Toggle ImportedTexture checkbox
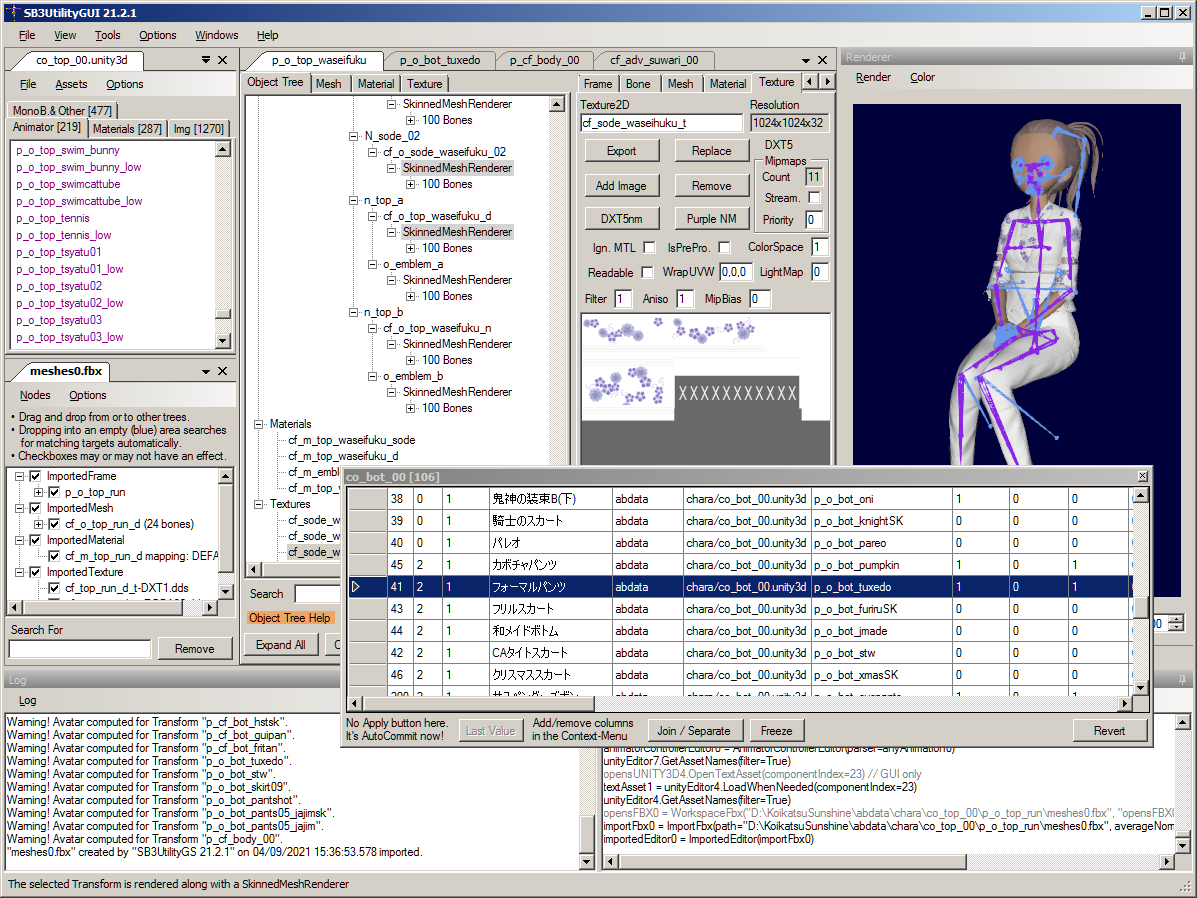The image size is (1197, 898). pos(35,572)
